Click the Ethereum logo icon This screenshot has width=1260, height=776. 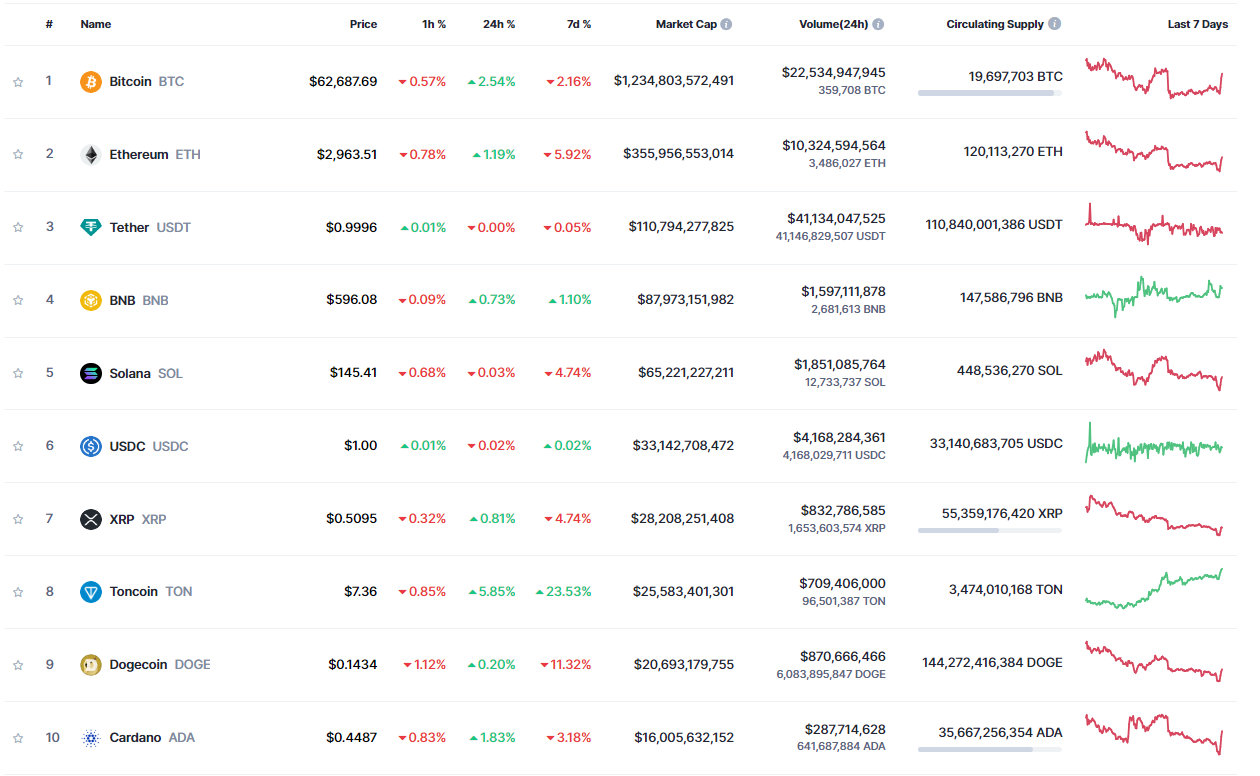tap(91, 155)
